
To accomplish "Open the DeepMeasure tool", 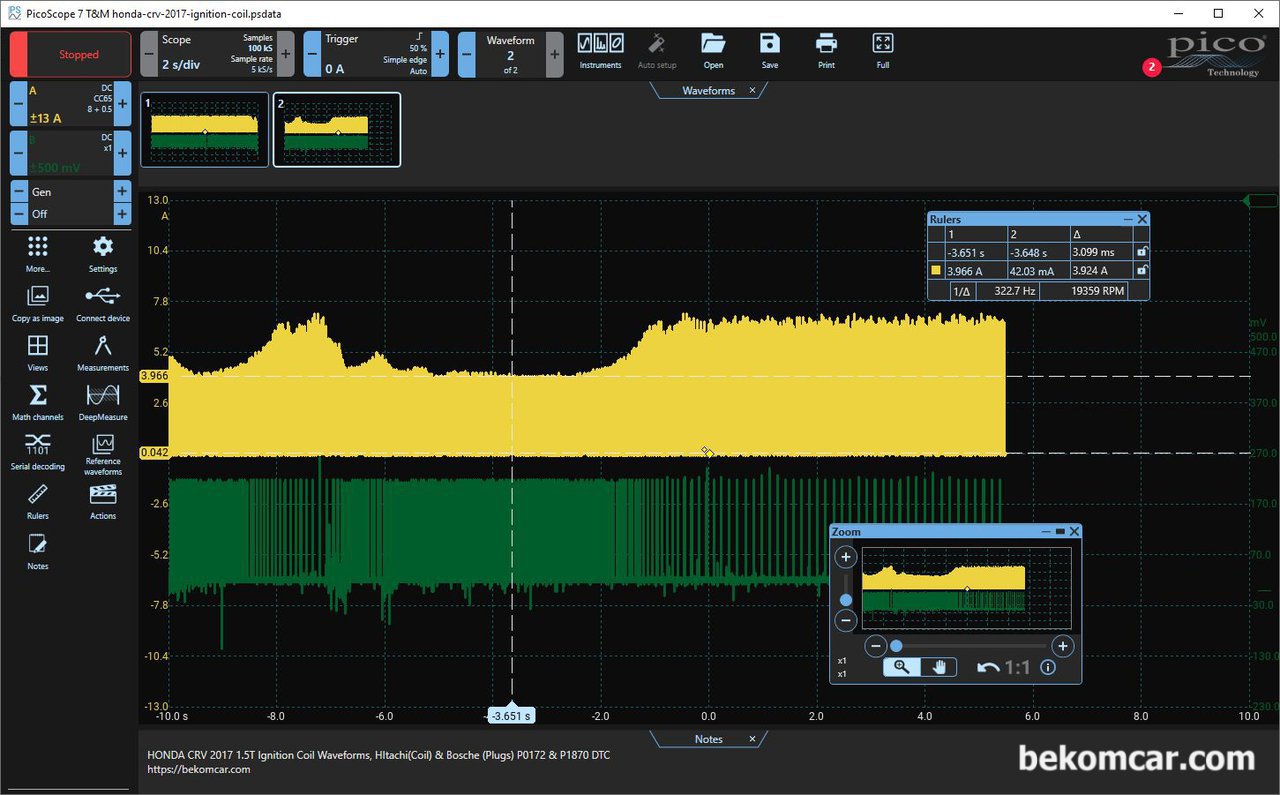I will (x=103, y=402).
